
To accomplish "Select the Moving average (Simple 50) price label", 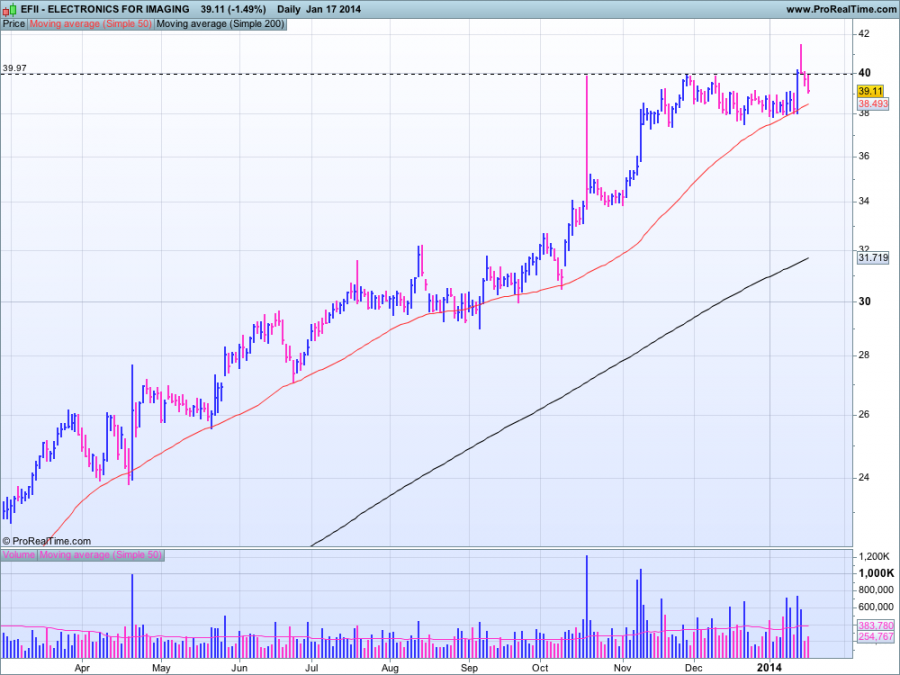I will [x=91, y=24].
